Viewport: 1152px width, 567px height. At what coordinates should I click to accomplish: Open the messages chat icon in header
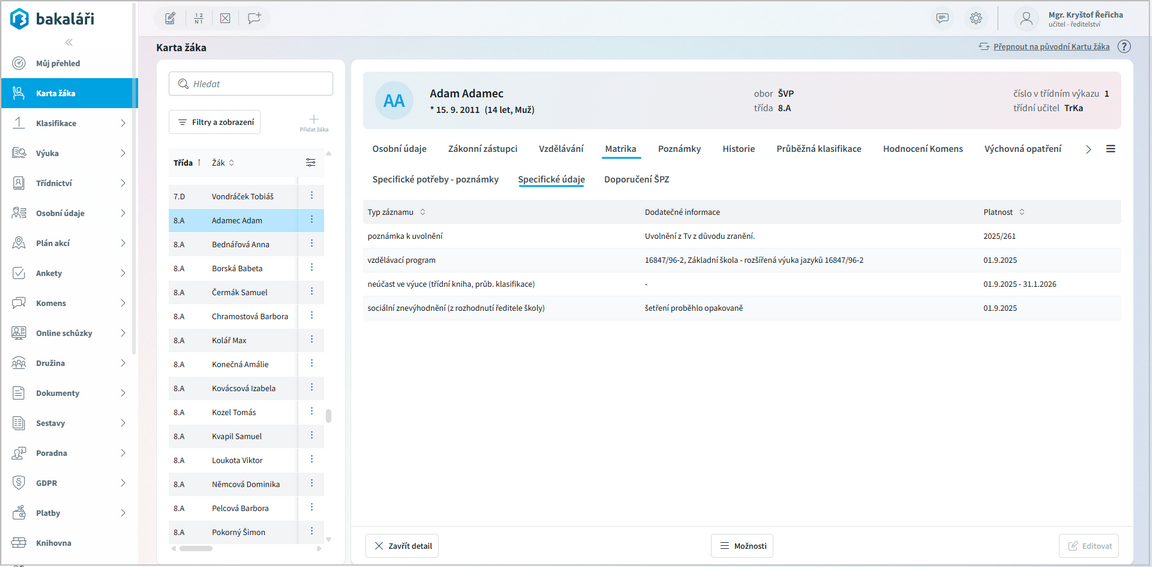tap(942, 18)
